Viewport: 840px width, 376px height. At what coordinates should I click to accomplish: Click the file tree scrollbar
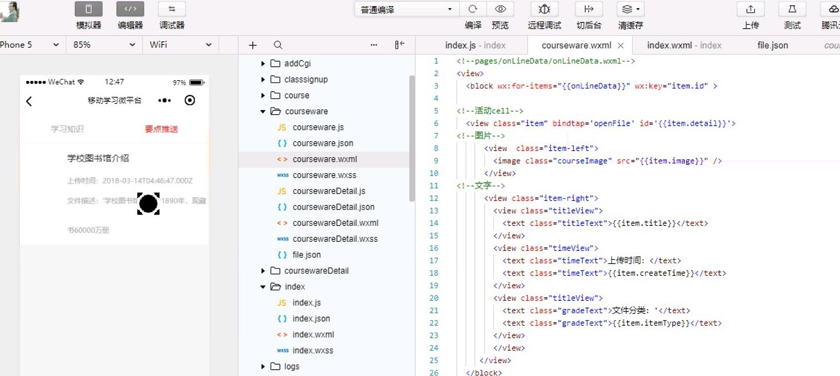(412, 138)
